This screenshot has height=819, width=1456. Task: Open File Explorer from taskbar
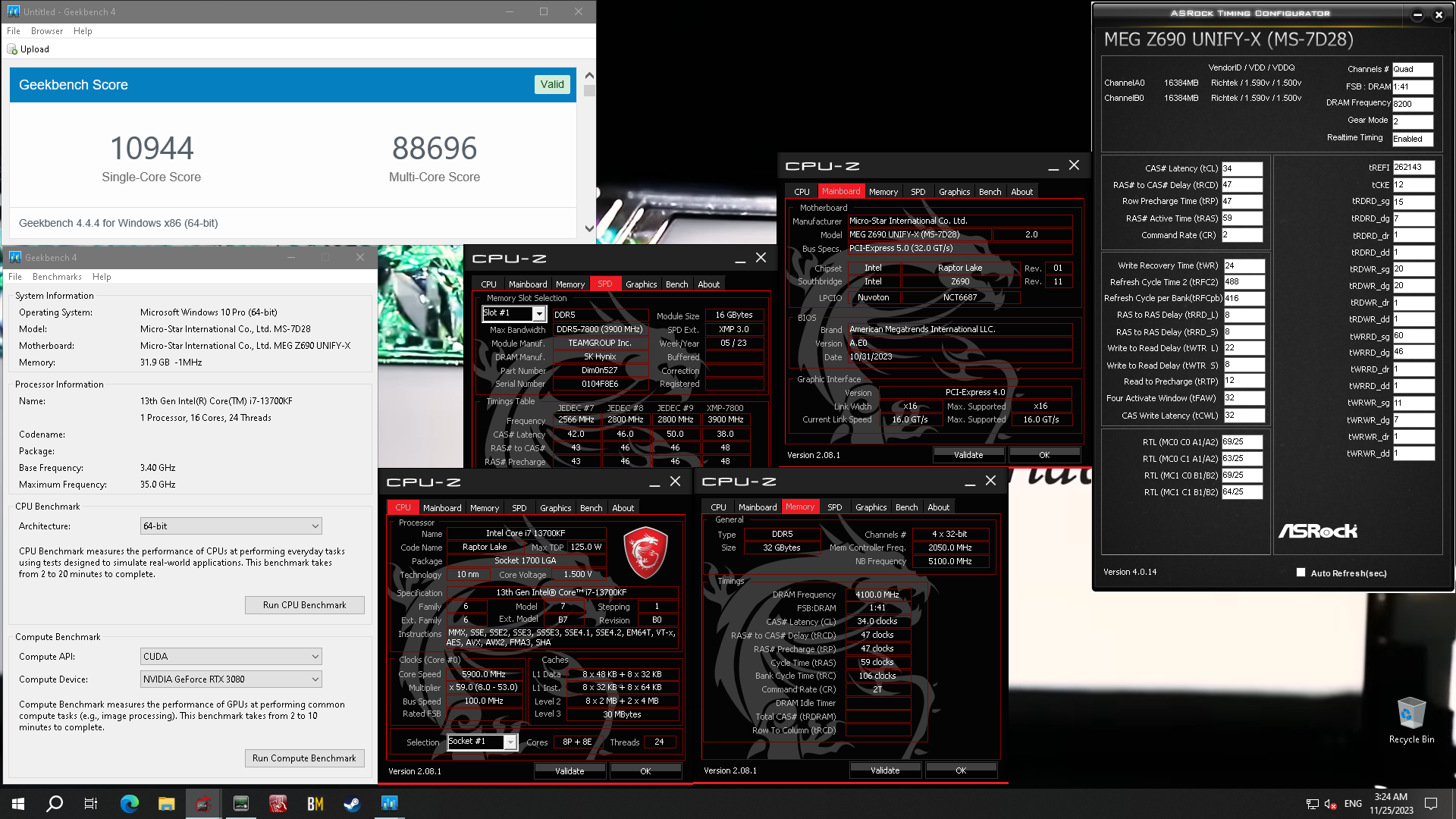[x=167, y=804]
